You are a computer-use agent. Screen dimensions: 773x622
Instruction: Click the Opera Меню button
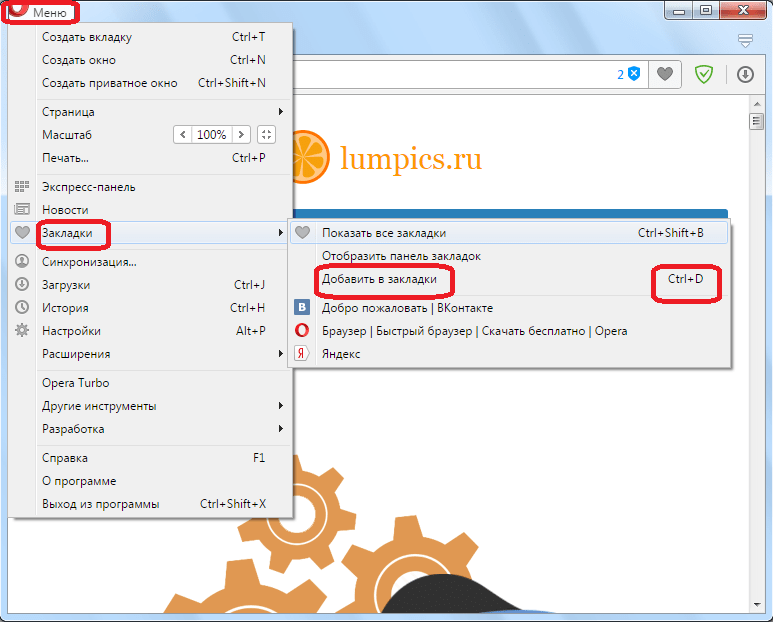pos(39,12)
